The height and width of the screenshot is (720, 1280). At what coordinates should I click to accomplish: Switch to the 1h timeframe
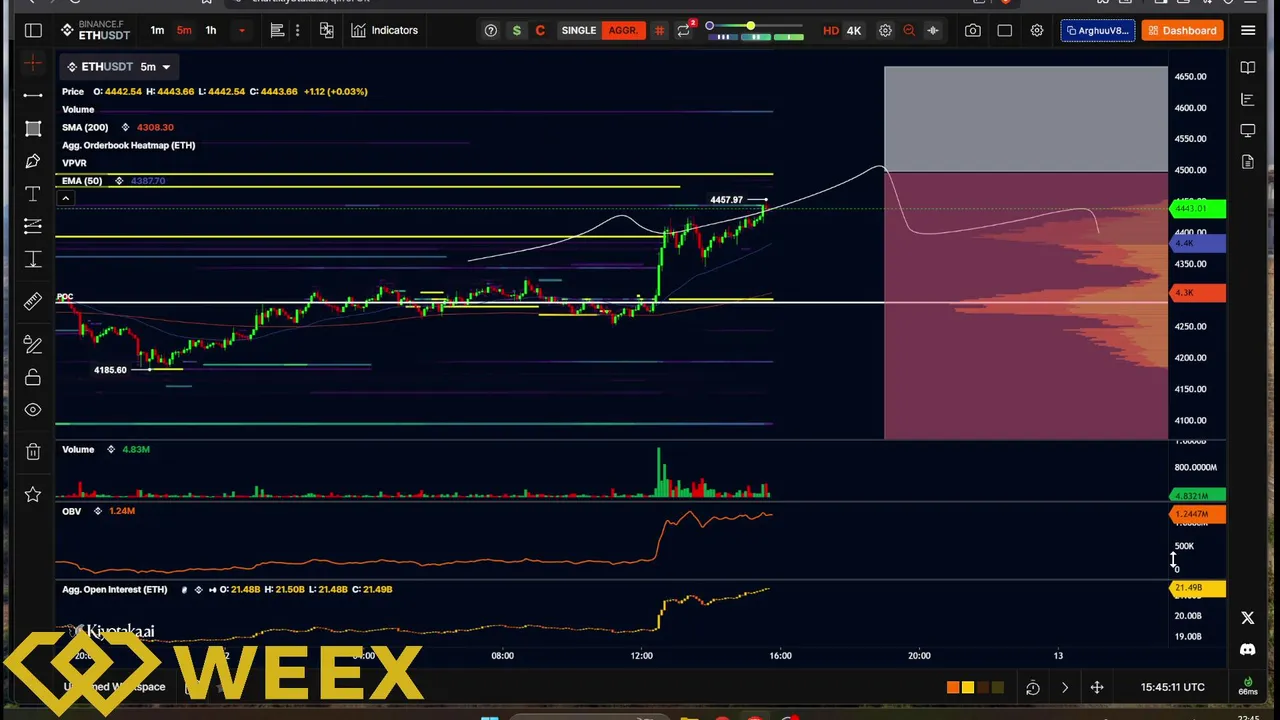[x=211, y=30]
